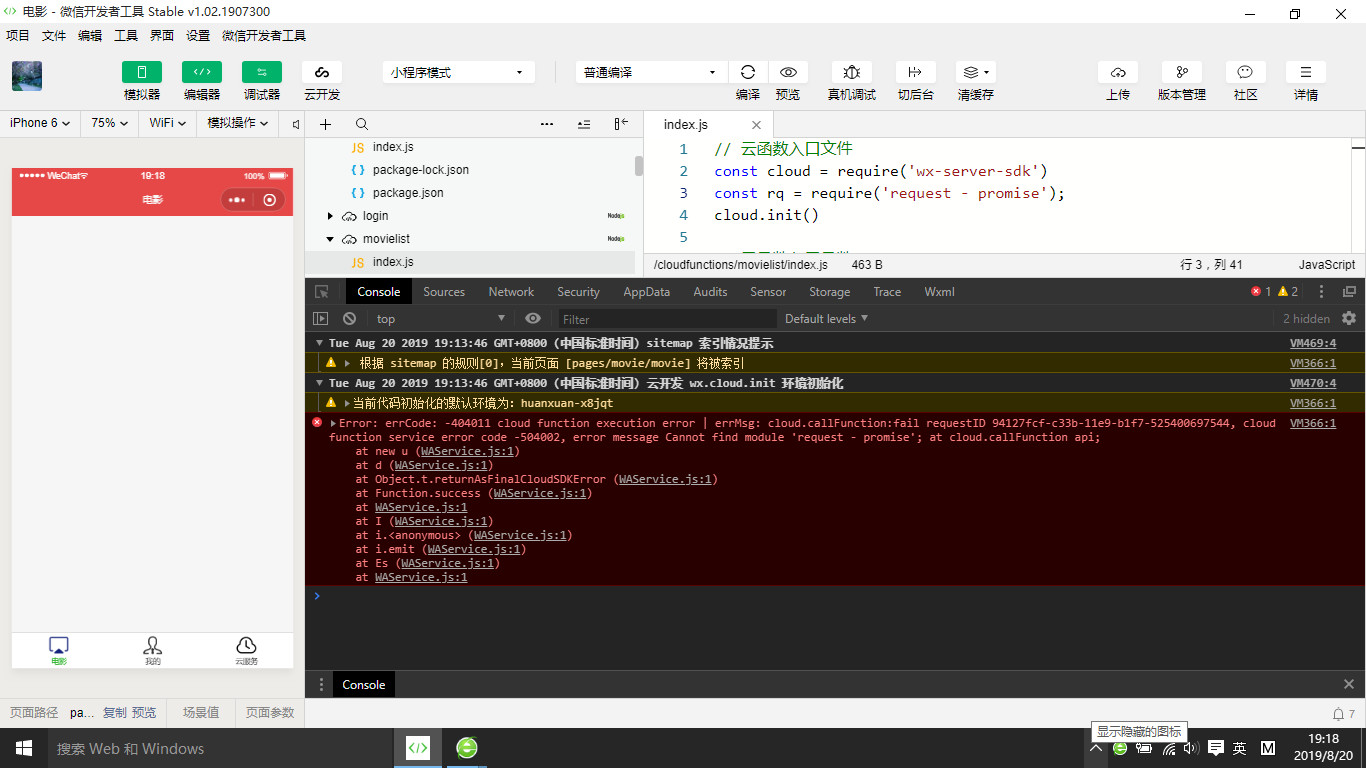Screen dimensions: 1366x768
Task: Click the green 模拟器 simulator toggle button
Action: click(141, 72)
